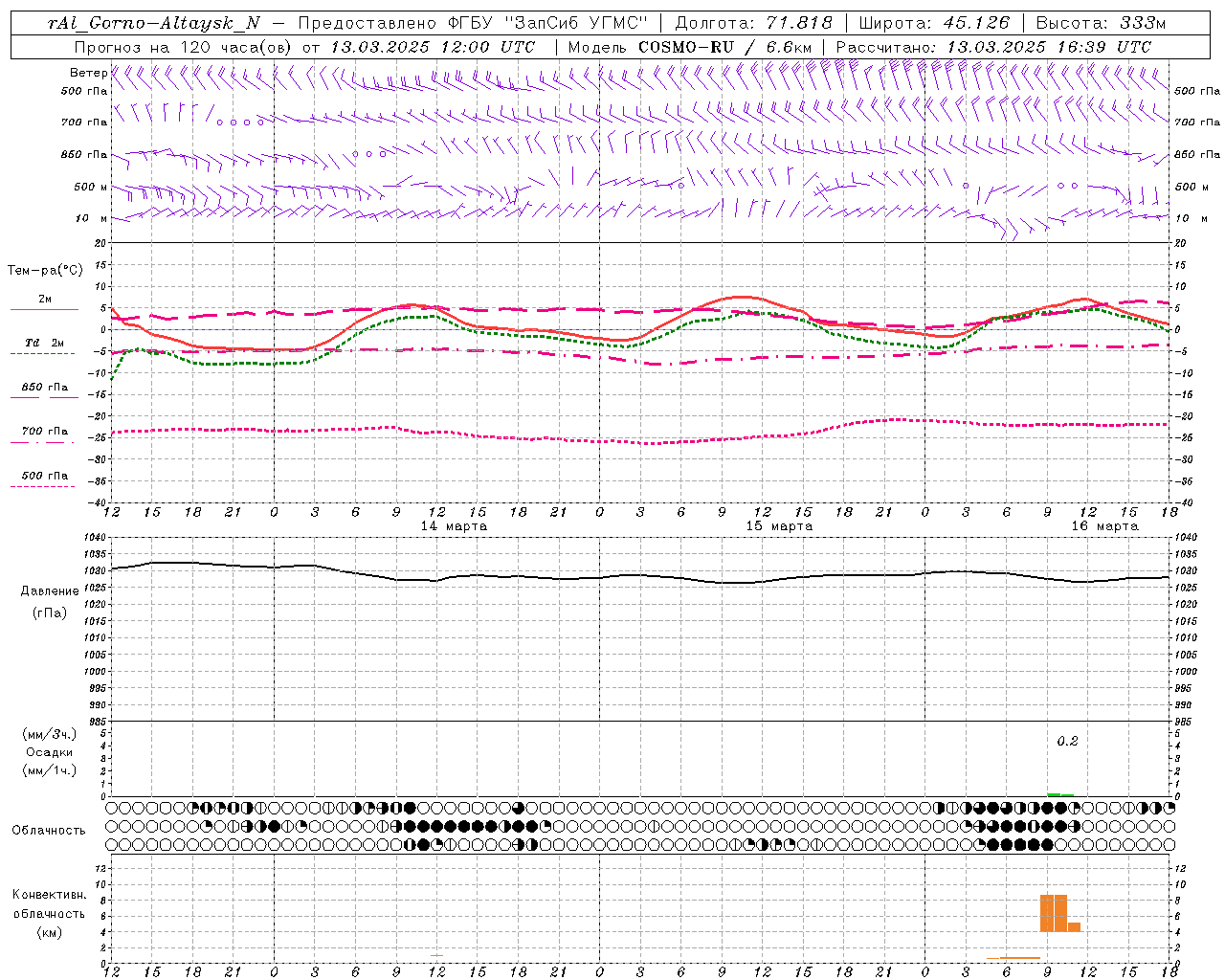The height and width of the screenshot is (980, 1225).
Task: Click the (гПа) unit below Давление
Action: 50,612
